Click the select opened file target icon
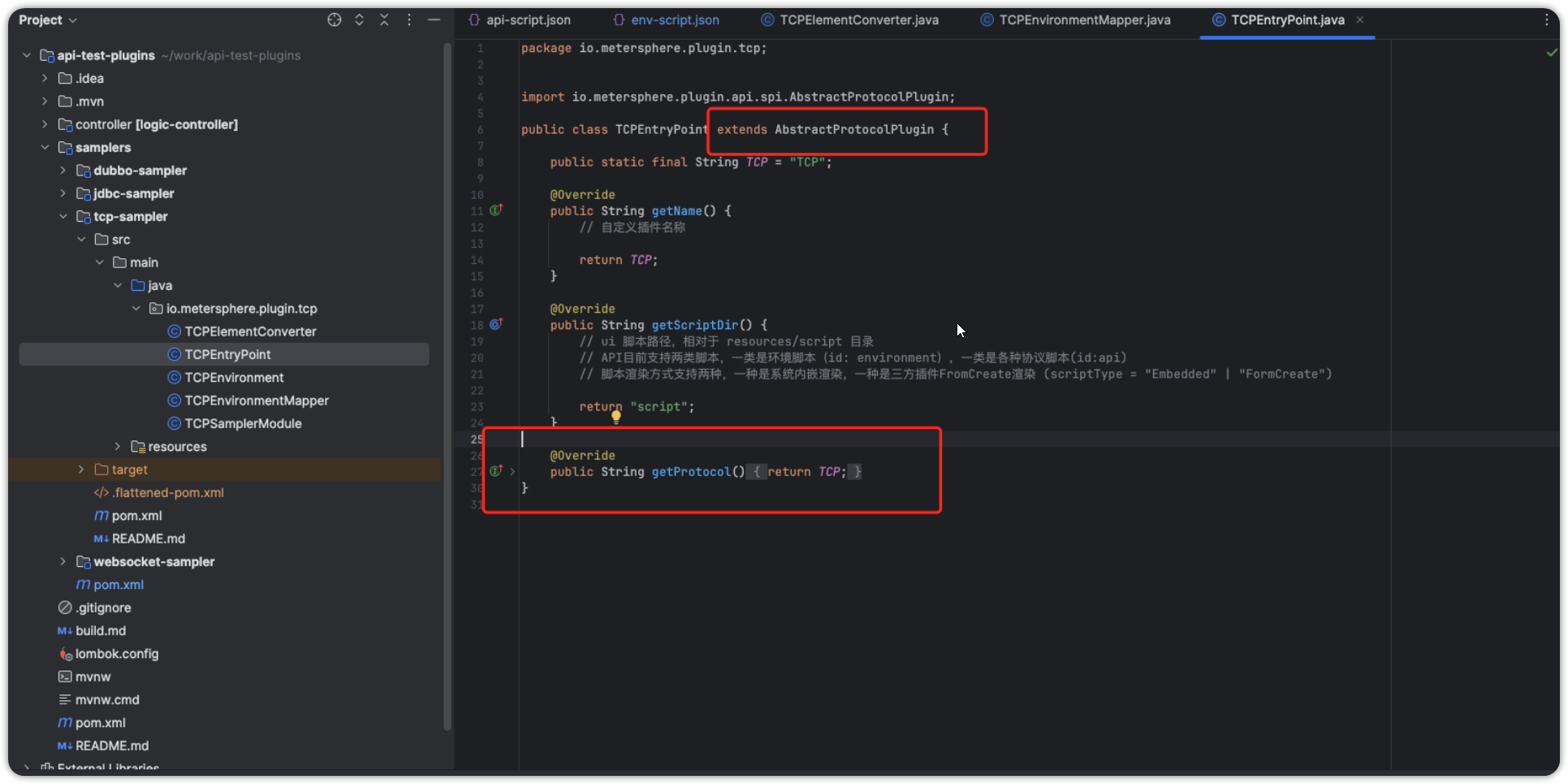This screenshot has width=1568, height=784. pos(334,19)
